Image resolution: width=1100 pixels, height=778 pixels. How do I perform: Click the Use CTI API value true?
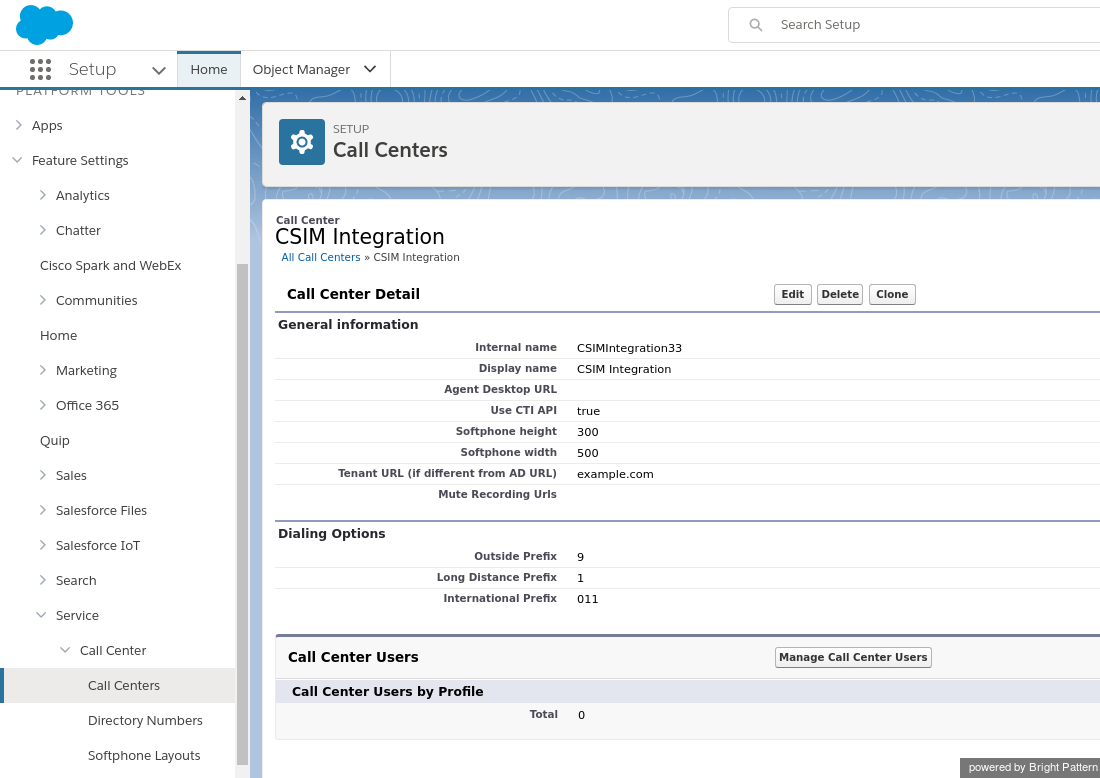click(589, 411)
